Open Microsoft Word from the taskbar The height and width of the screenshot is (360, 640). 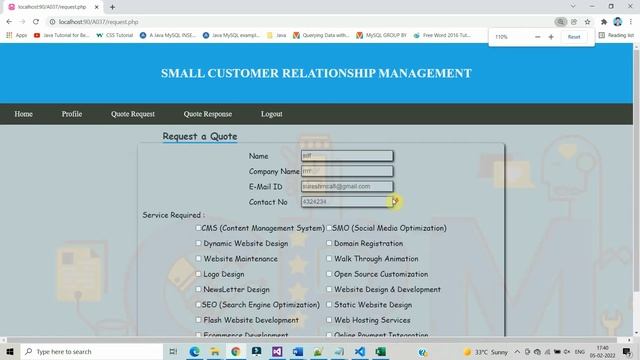(x=298, y=351)
